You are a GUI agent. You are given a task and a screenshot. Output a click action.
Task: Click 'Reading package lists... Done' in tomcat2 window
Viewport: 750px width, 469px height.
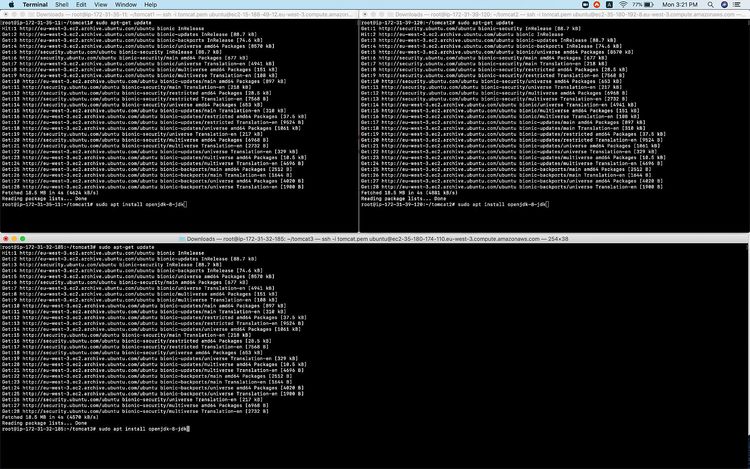tap(403, 198)
